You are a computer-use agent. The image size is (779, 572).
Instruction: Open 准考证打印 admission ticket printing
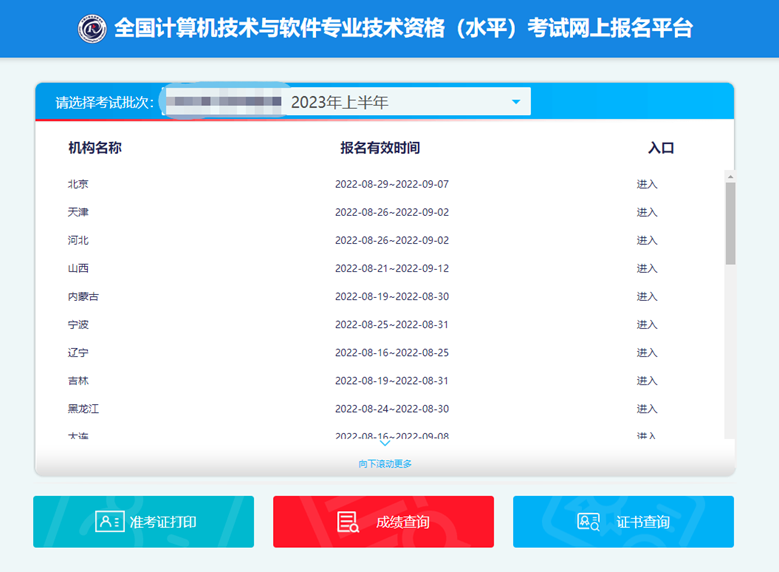coord(143,521)
